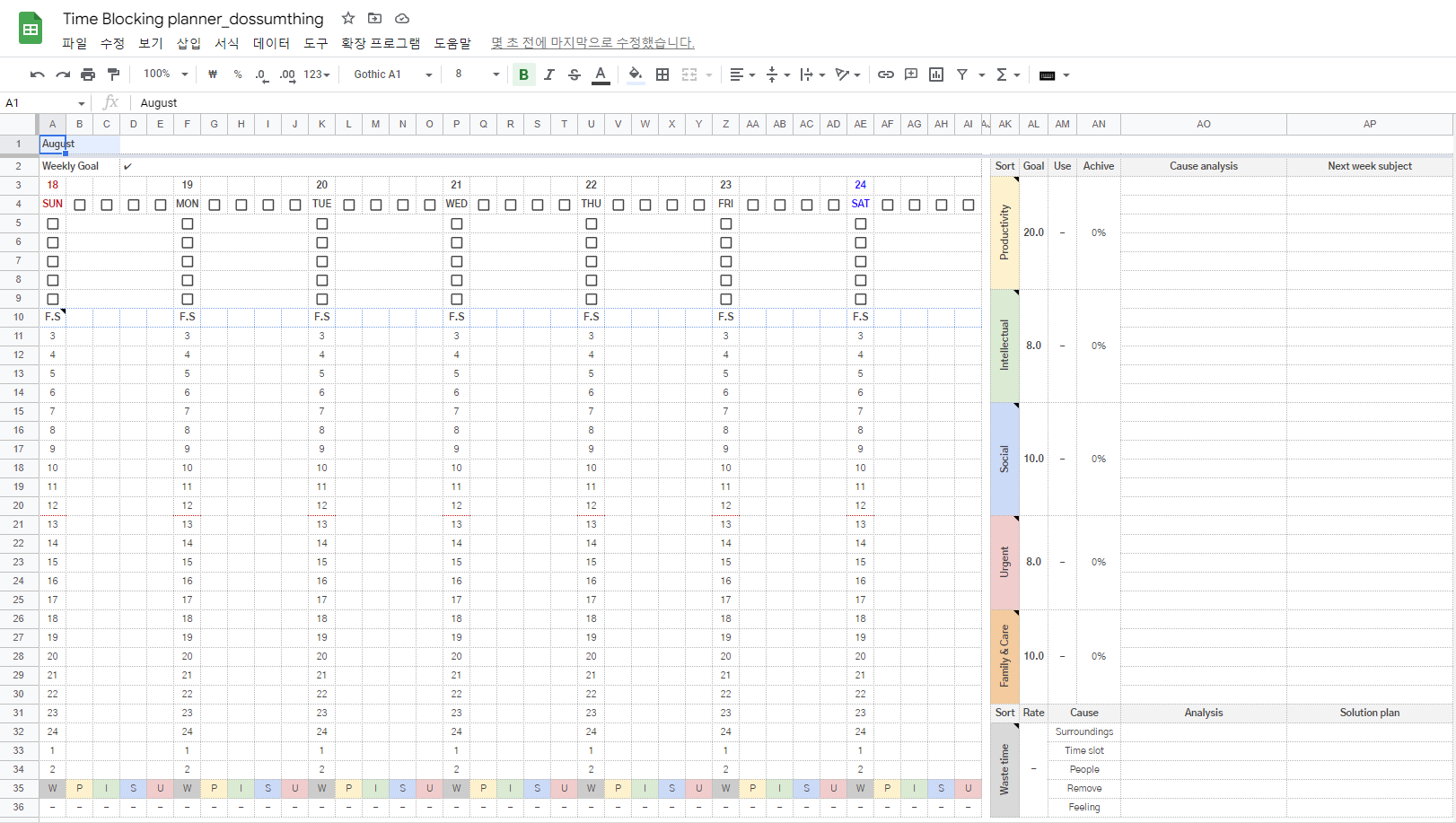The height and width of the screenshot is (823, 1456).
Task: Increase decimal places
Action: (287, 74)
